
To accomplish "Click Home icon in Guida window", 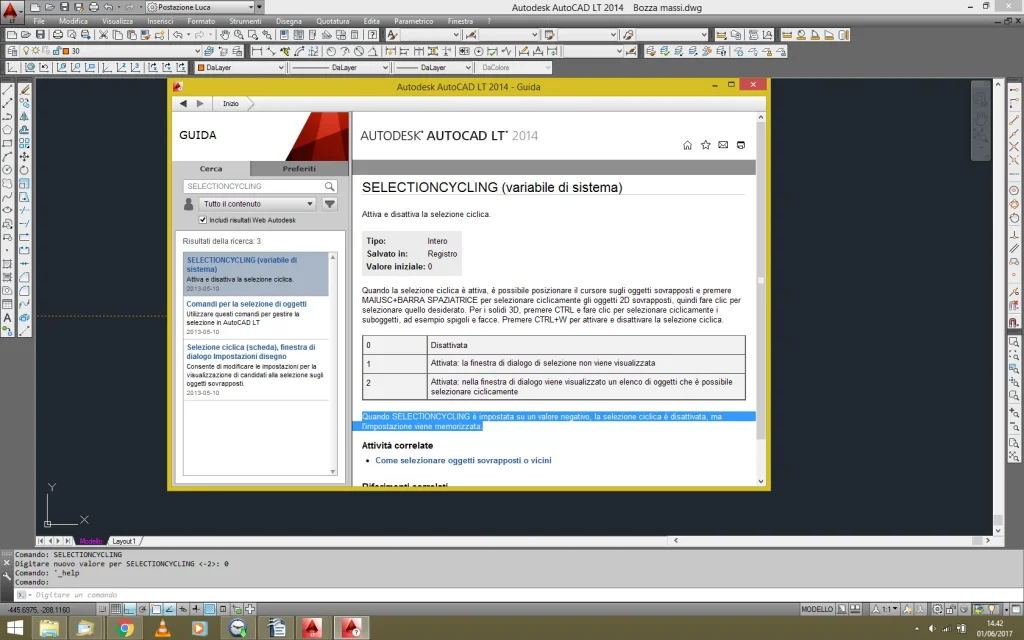I will pos(687,145).
